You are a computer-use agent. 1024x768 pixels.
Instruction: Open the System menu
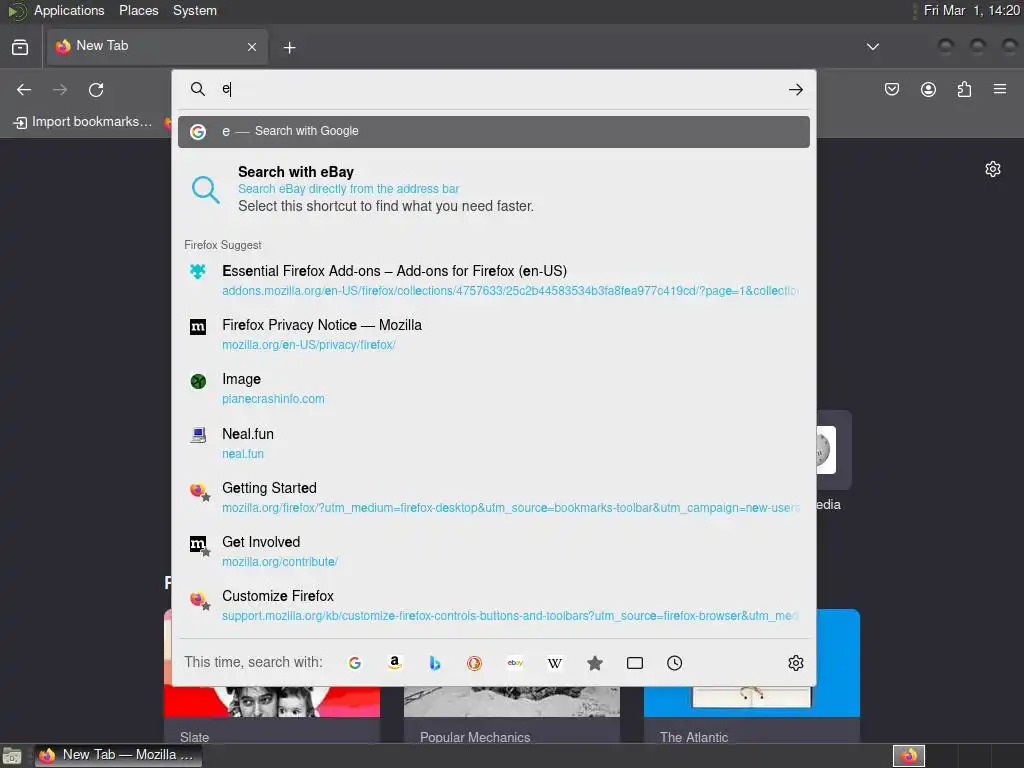point(195,10)
